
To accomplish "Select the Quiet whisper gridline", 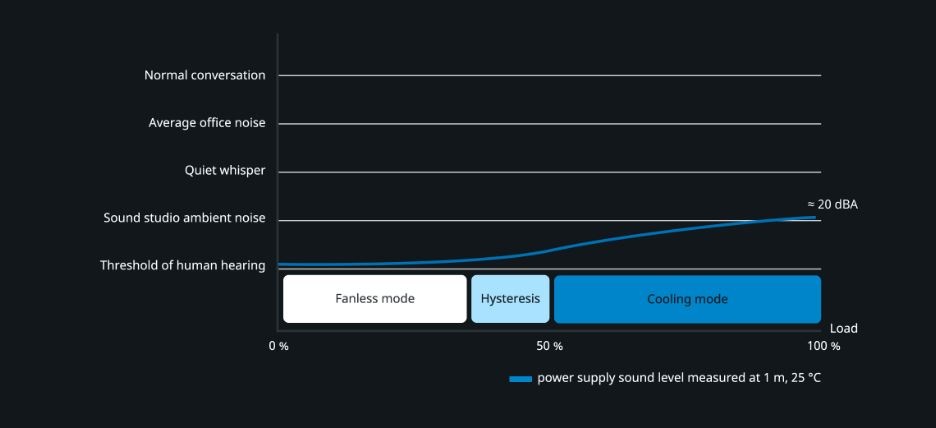I will pyautogui.click(x=550, y=172).
